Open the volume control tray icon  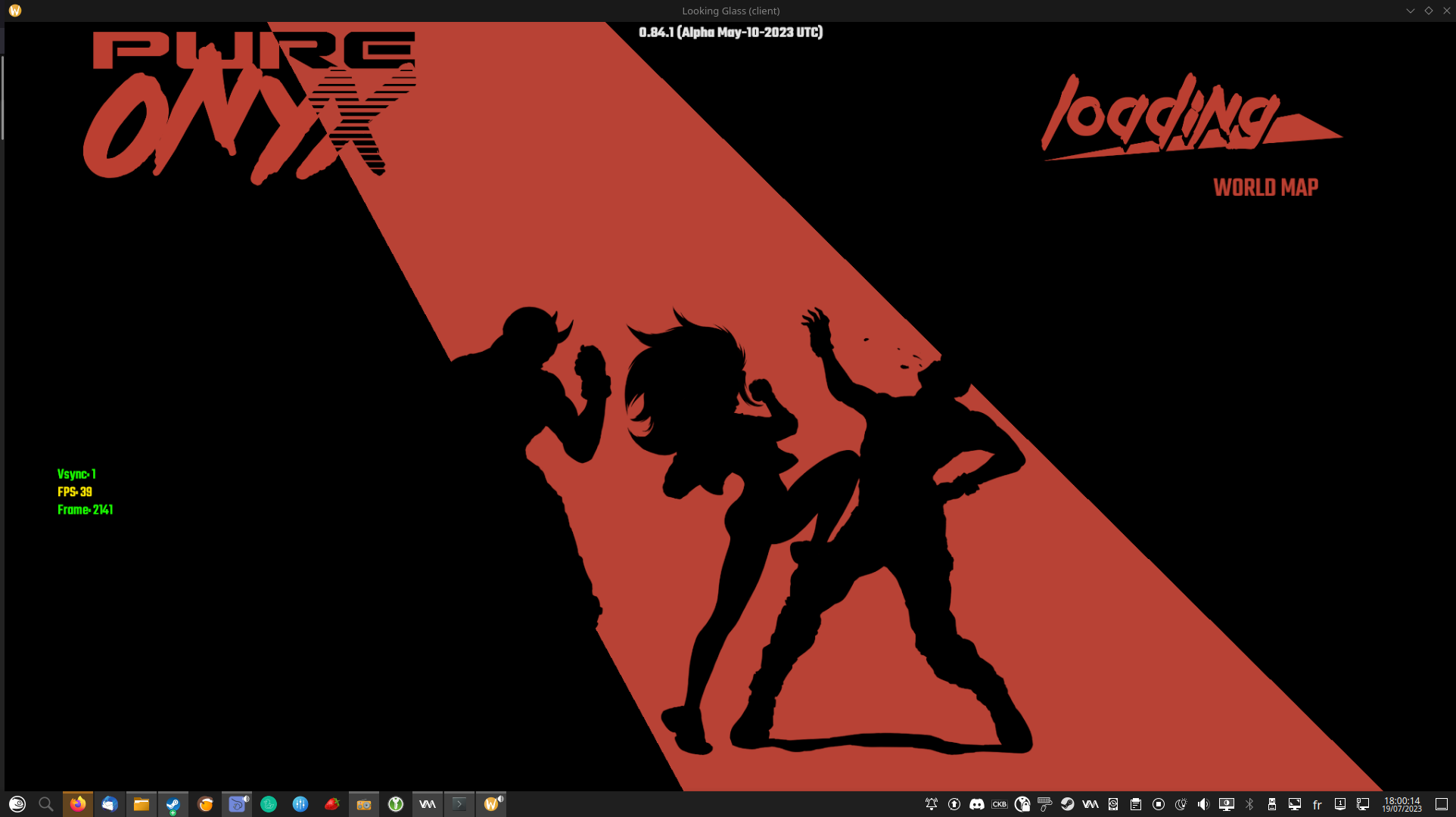point(1204,804)
